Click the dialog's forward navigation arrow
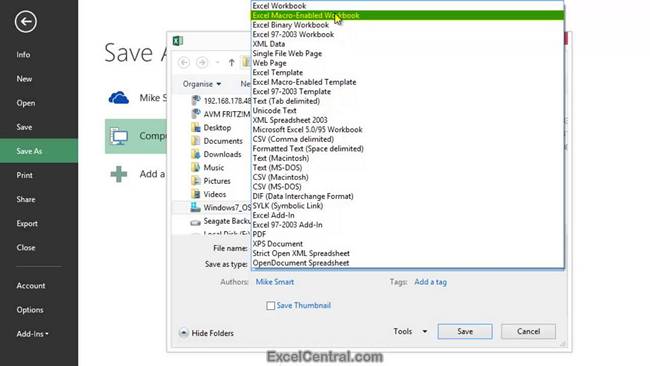 pos(202,63)
